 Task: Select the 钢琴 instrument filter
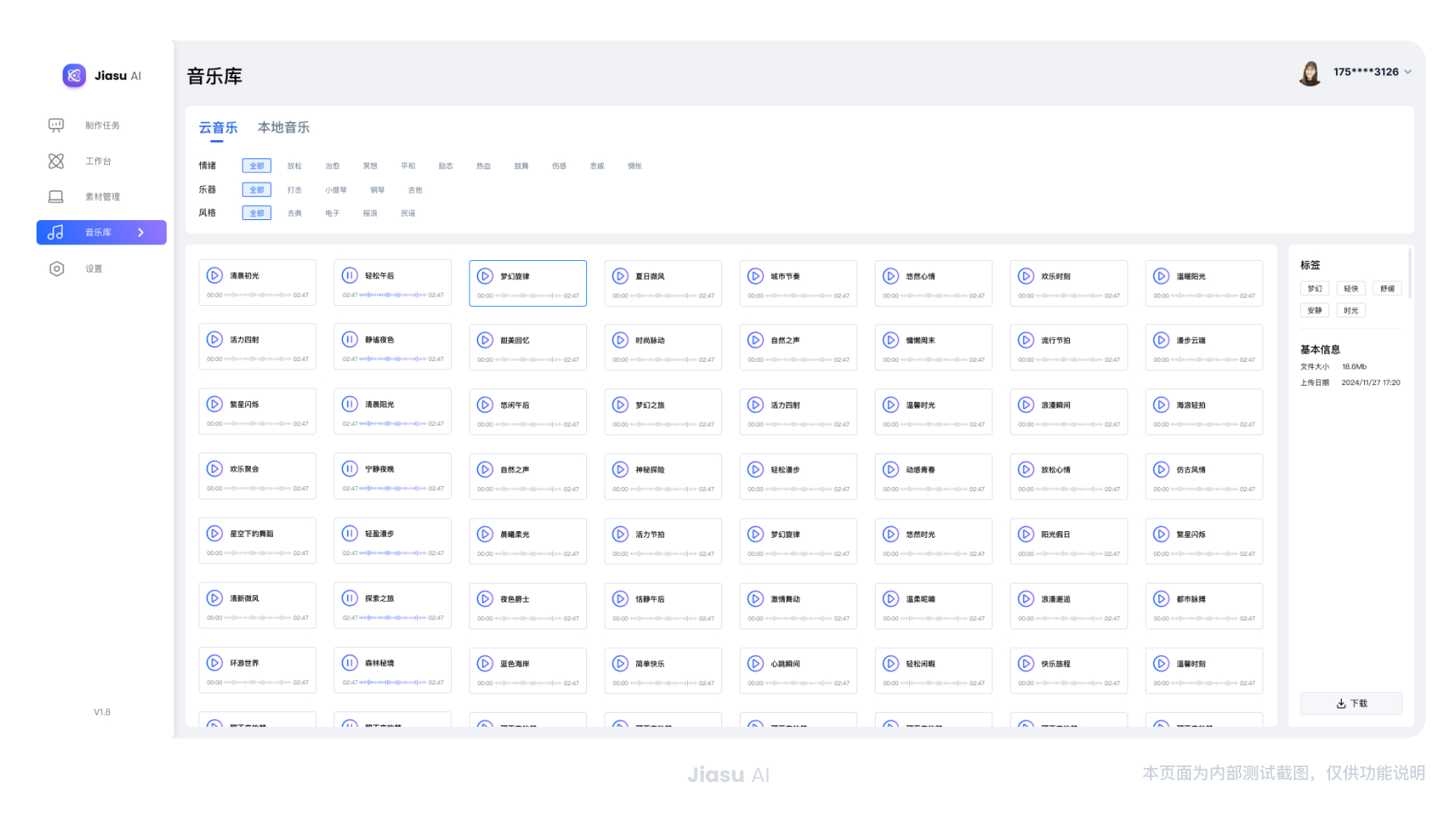pyautogui.click(x=377, y=190)
